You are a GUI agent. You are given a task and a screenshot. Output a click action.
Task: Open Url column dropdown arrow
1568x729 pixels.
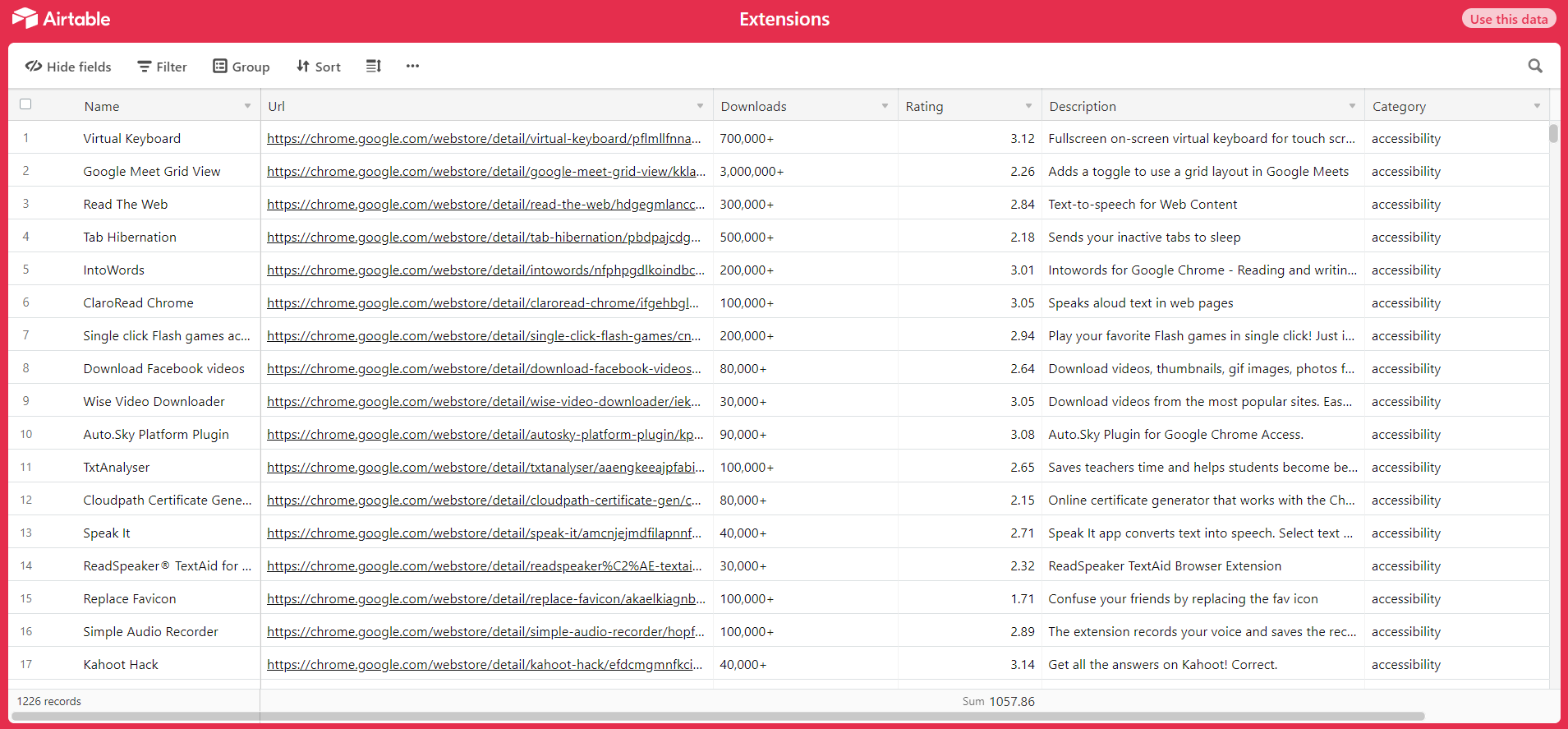700,106
